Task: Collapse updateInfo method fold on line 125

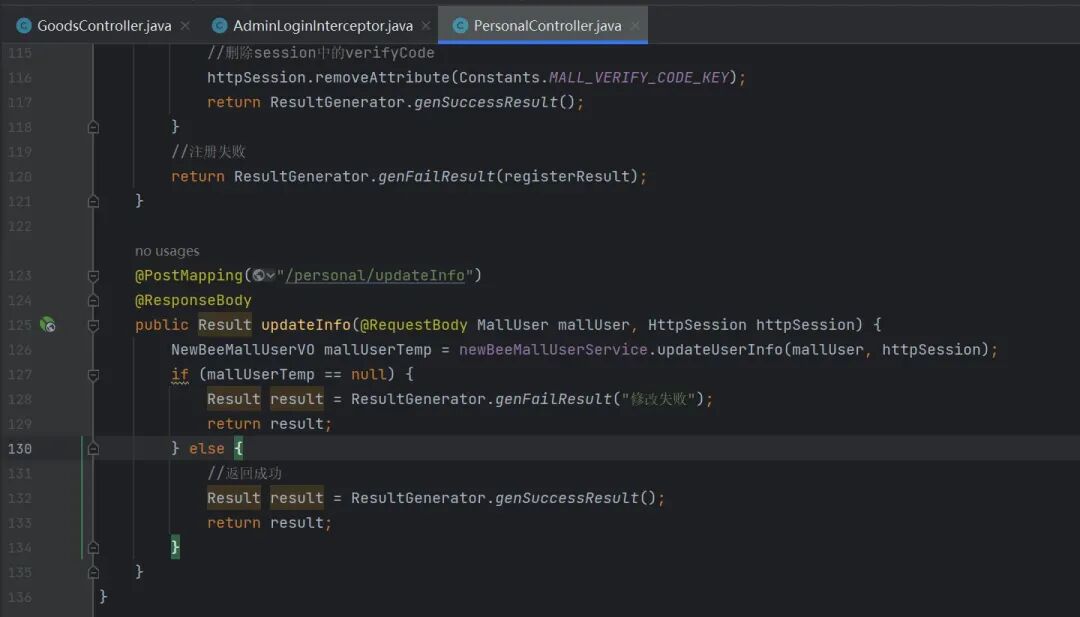Action: click(x=94, y=325)
